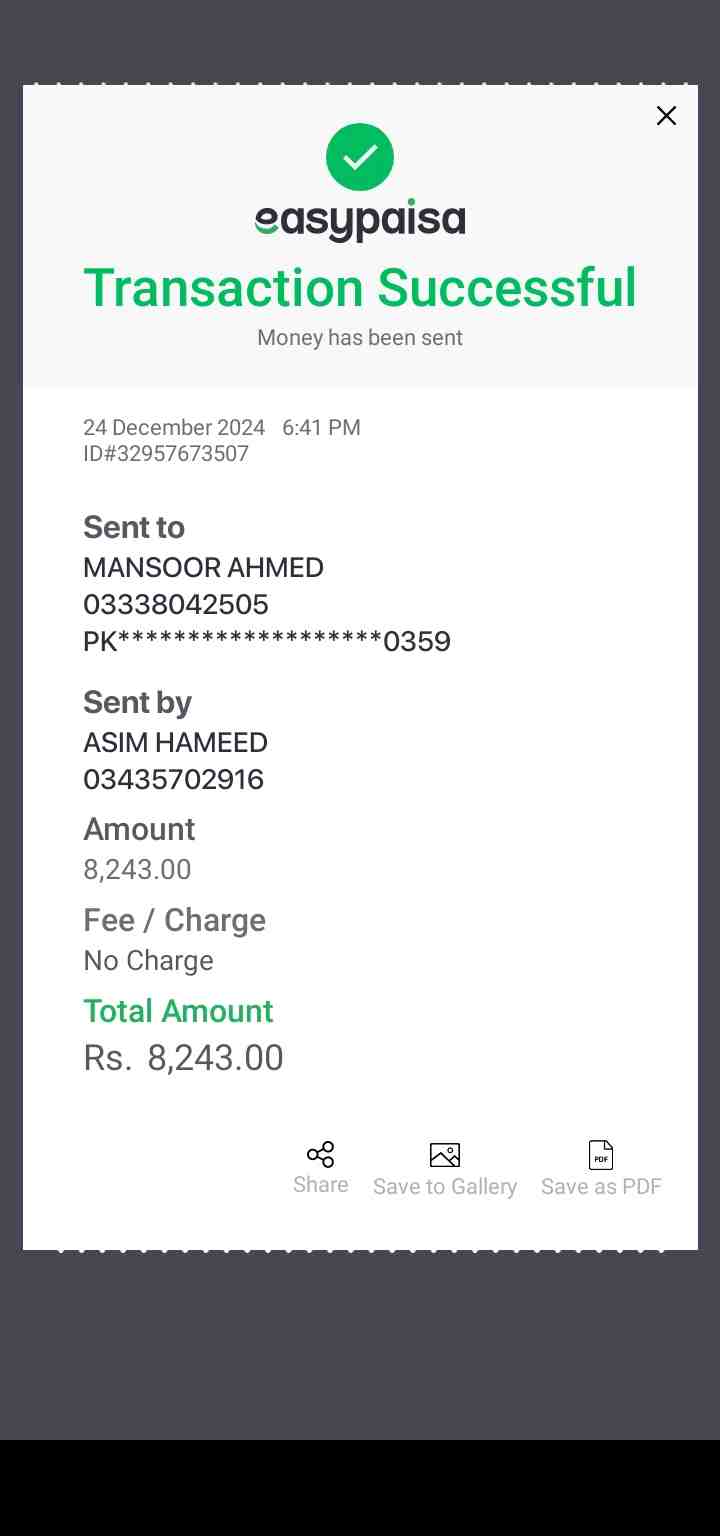Tap recipient name MANSOOR AHMED

[x=203, y=568]
